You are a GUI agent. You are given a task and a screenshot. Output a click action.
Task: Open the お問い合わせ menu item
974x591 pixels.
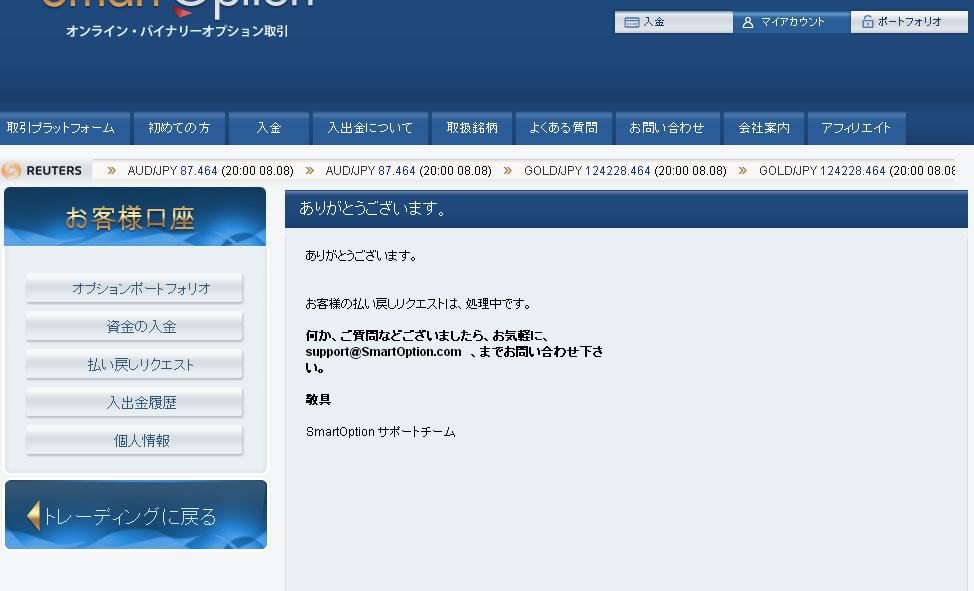[668, 128]
